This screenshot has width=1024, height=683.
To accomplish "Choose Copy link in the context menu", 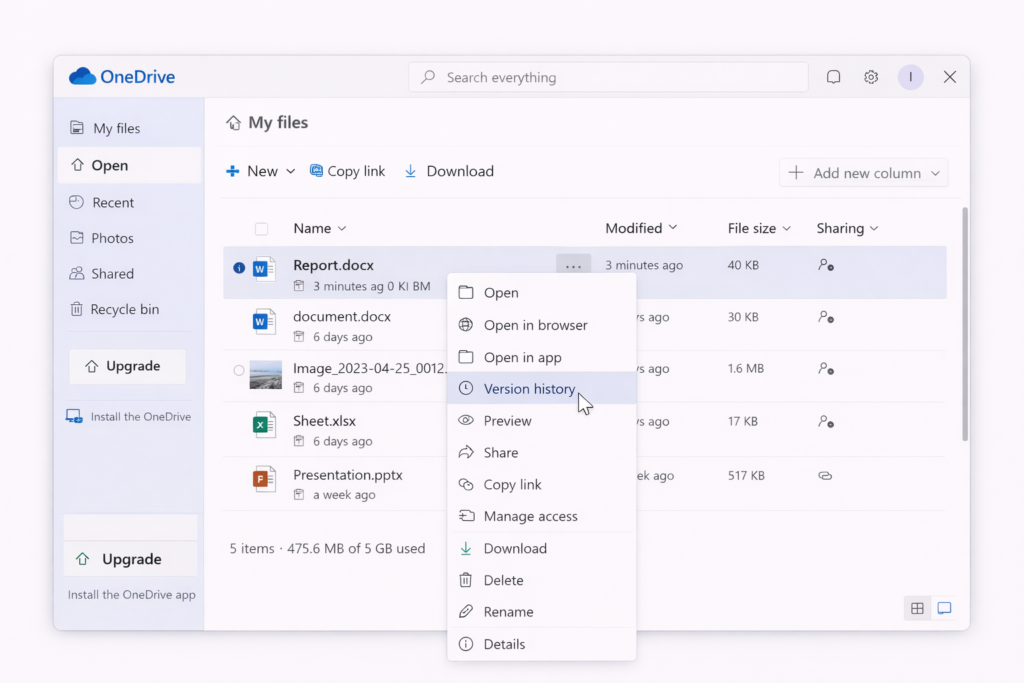I will 541,484.
